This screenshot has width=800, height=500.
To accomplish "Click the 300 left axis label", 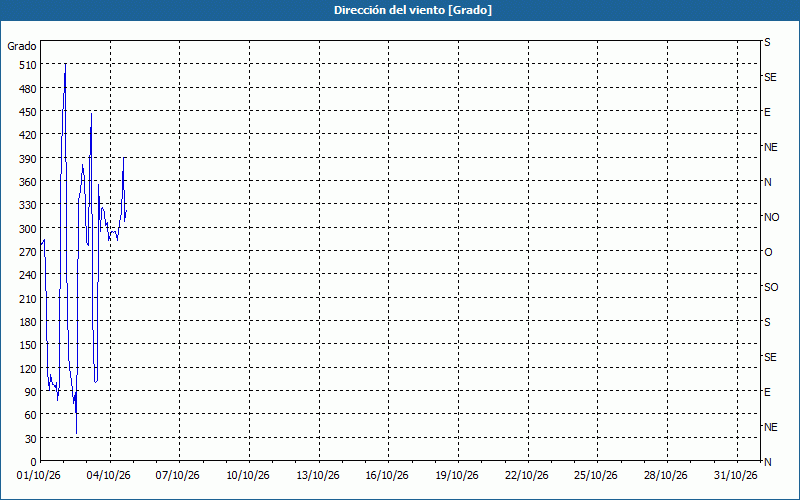I will click(x=28, y=229).
